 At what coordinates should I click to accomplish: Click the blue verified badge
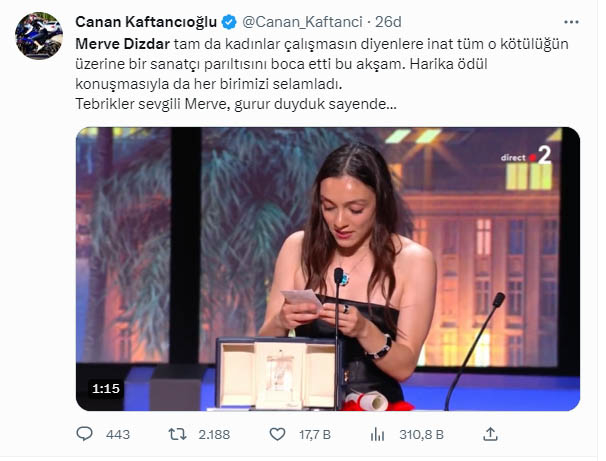(x=228, y=21)
